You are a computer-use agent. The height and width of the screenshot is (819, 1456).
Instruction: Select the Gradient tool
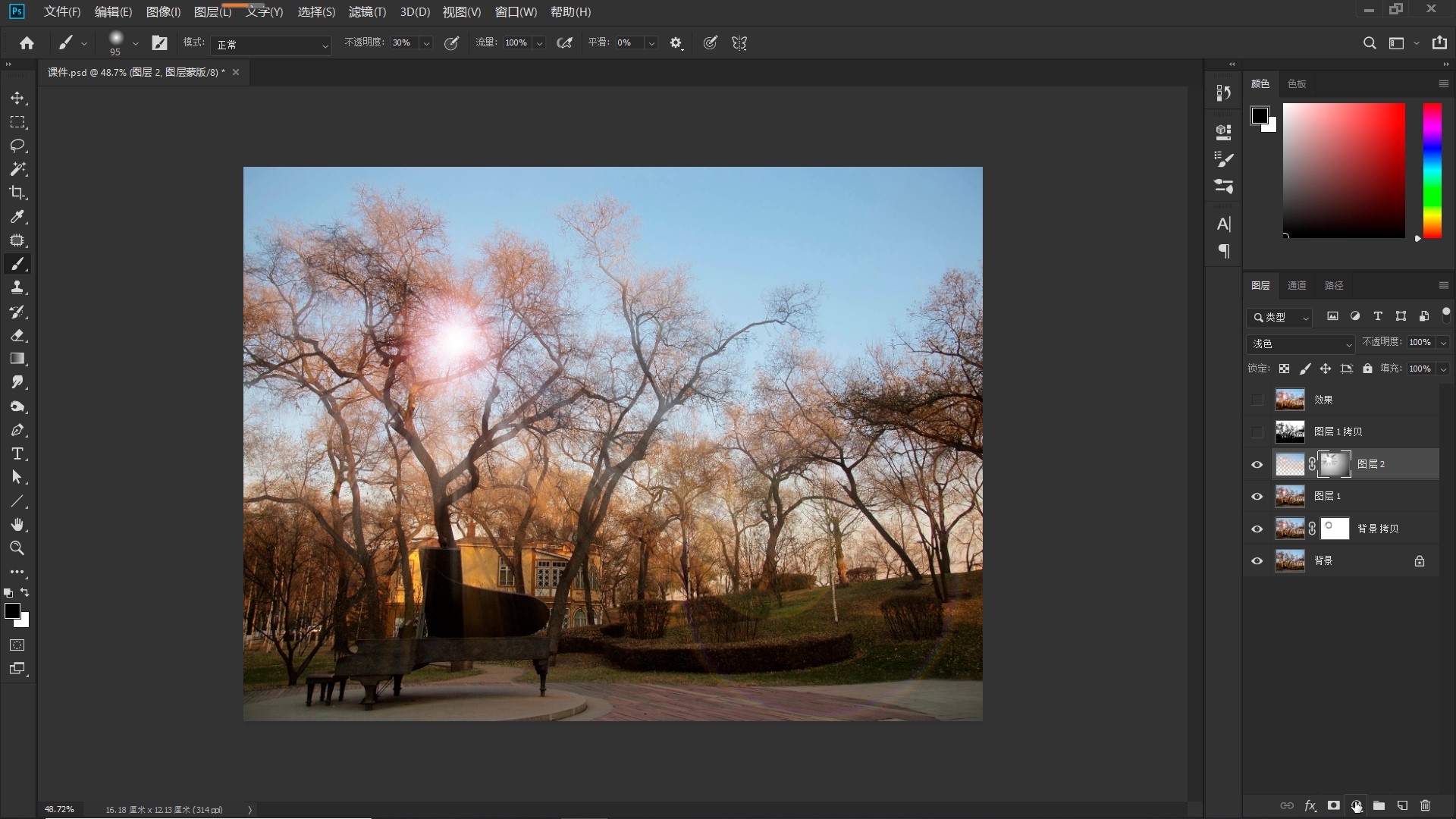pyautogui.click(x=17, y=359)
